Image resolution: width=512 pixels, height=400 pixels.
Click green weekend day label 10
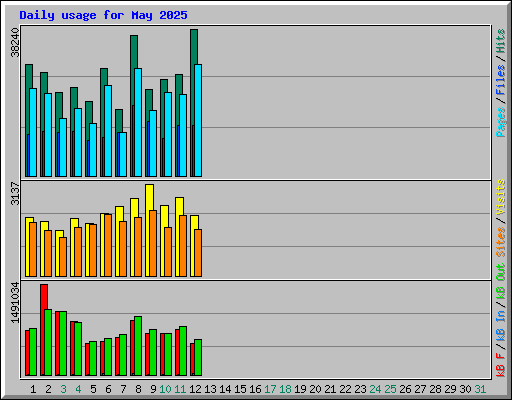pyautogui.click(x=165, y=389)
